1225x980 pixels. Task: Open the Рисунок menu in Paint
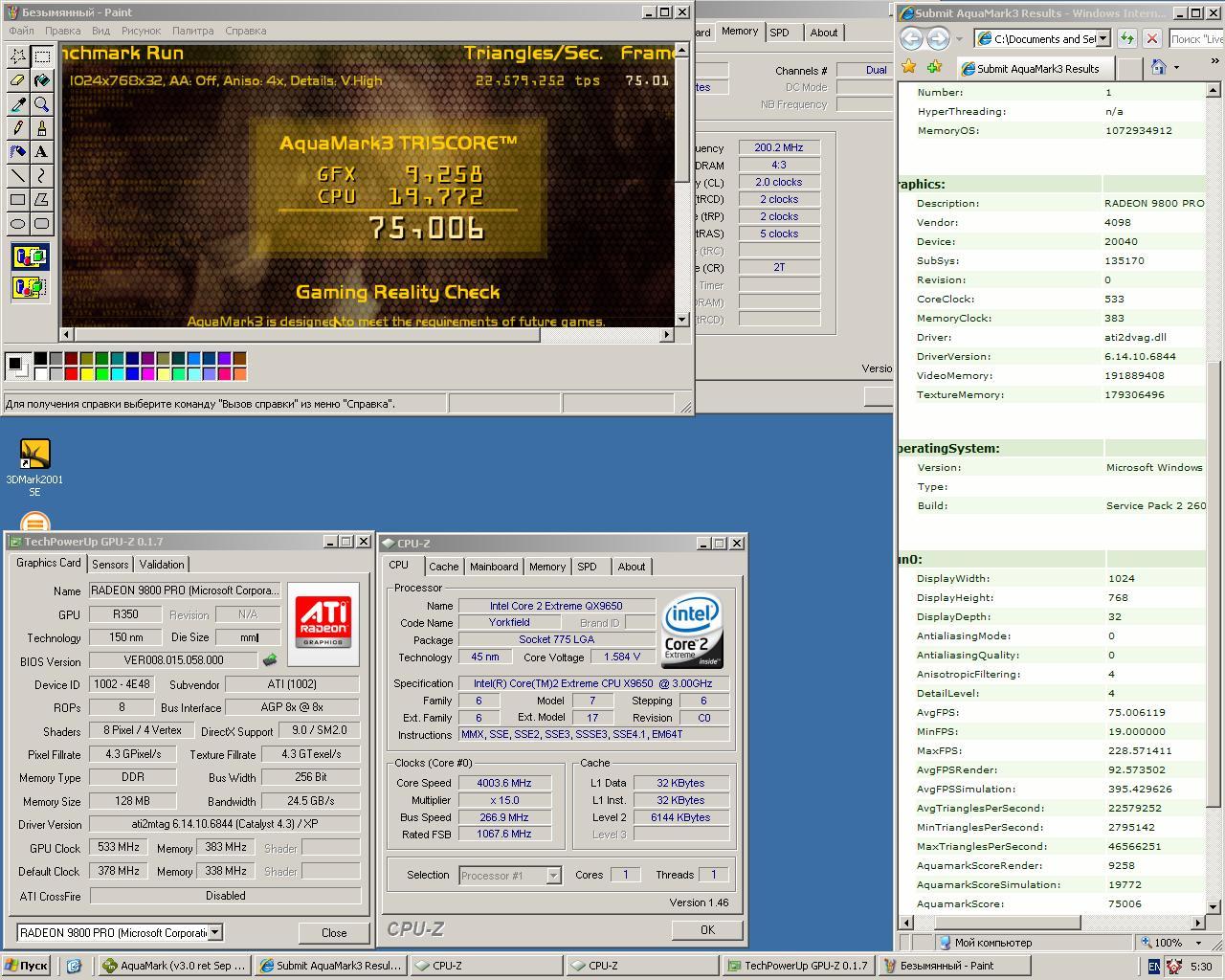141,31
